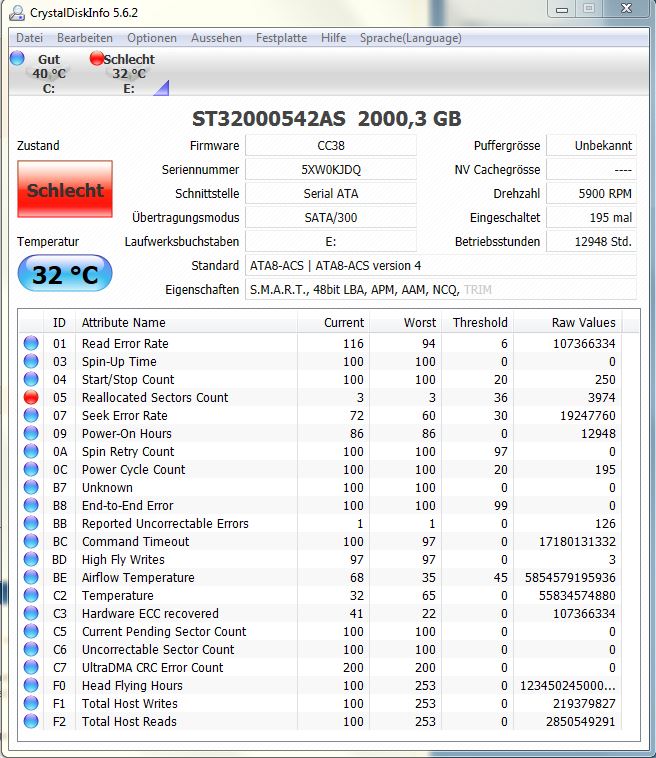Click the blue status icon of Airflow Temperature
Screen dimensions: 656x758
(x=31, y=577)
